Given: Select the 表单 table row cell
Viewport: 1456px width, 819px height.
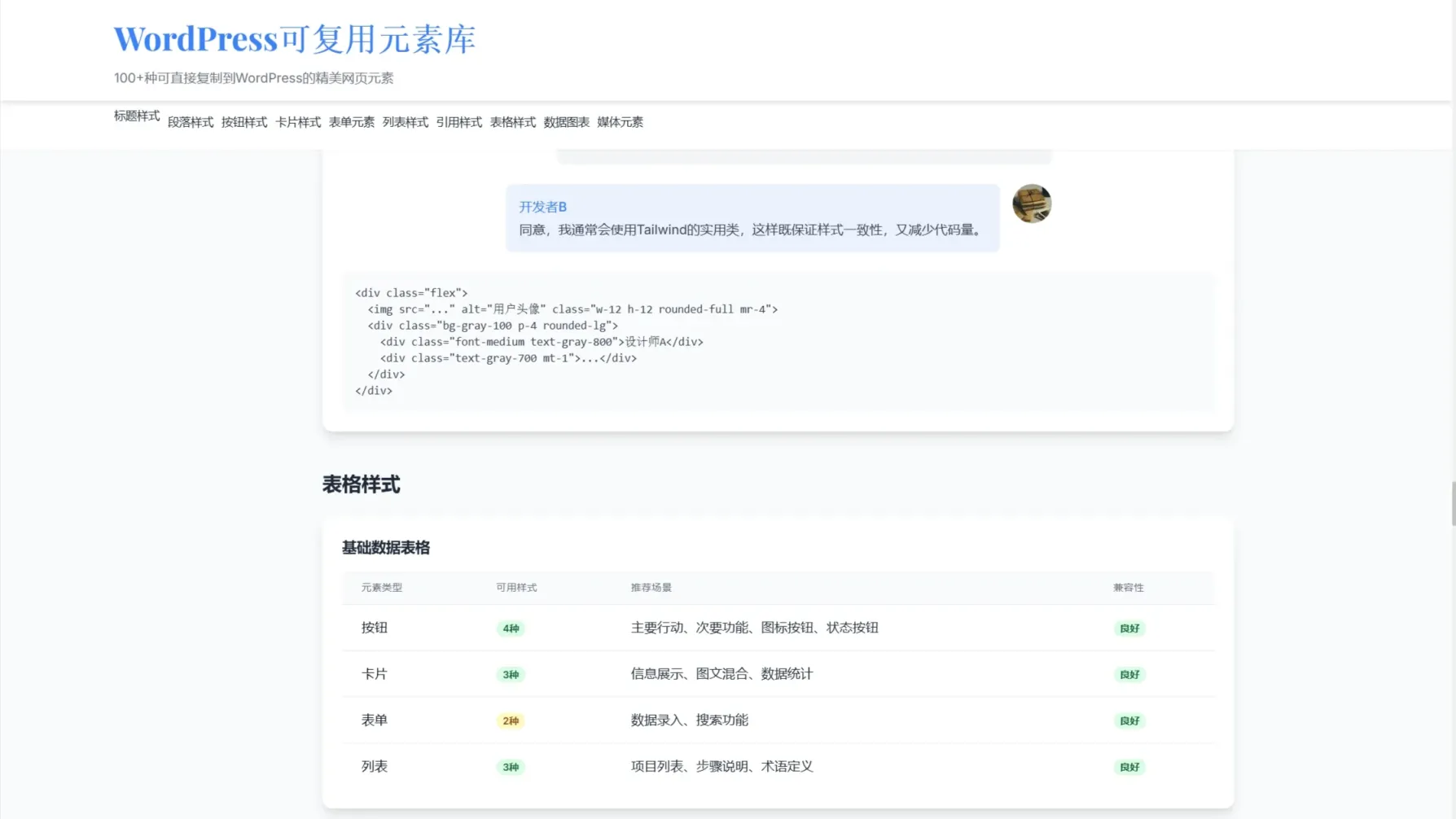Looking at the screenshot, I should click(375, 720).
